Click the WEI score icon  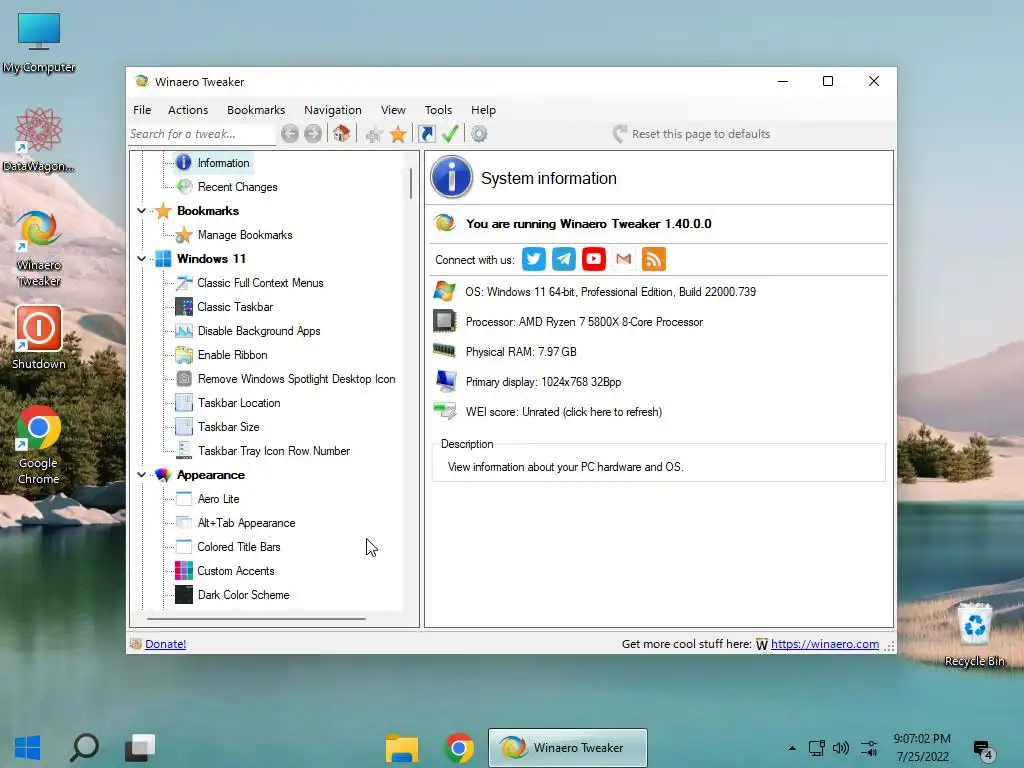point(445,411)
